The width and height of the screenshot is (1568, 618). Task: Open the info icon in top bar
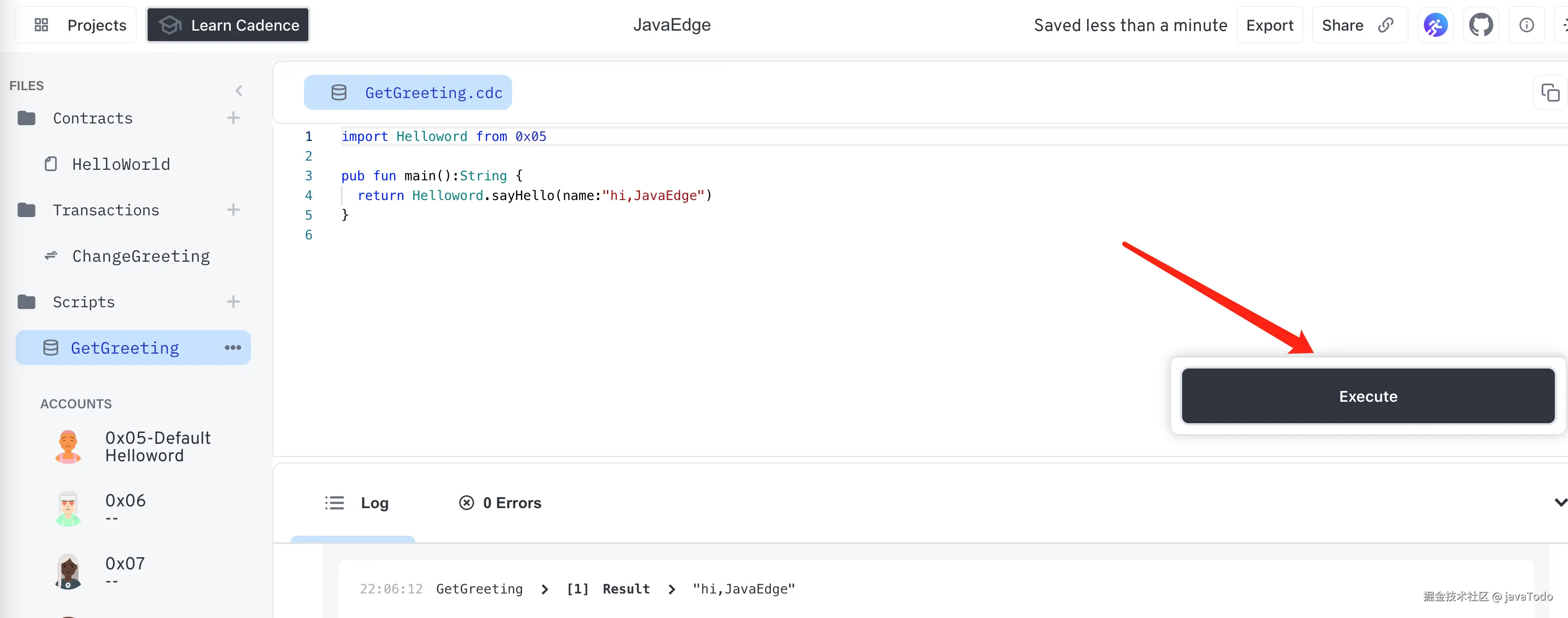tap(1526, 25)
